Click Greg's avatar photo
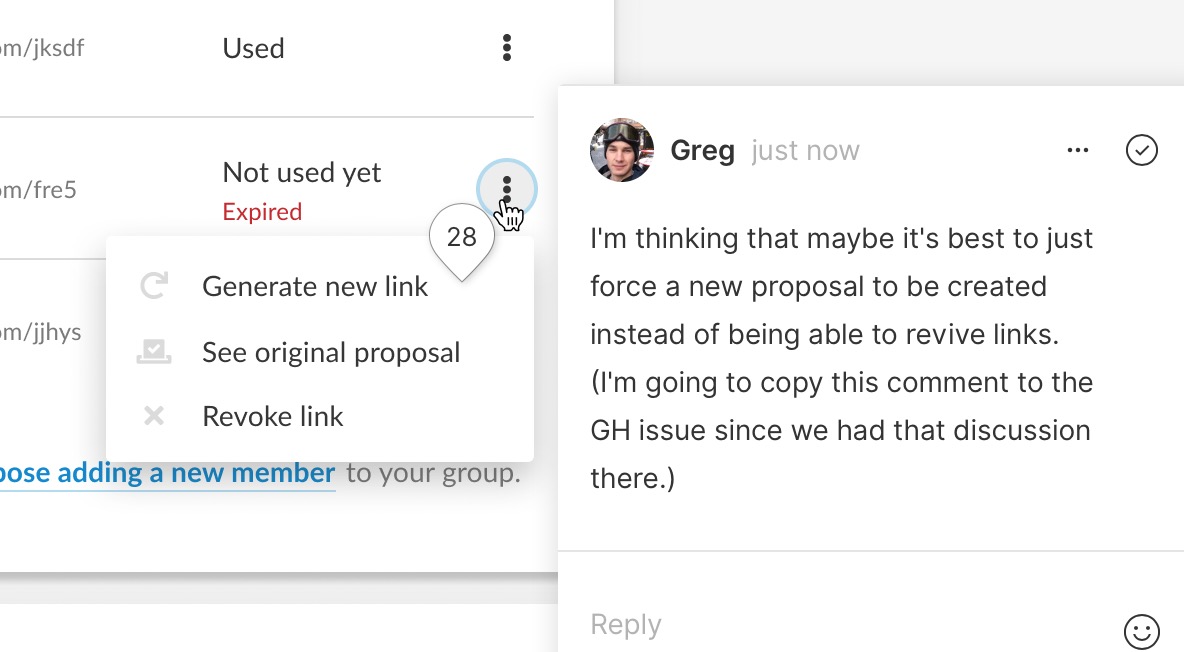The height and width of the screenshot is (652, 1184). pyautogui.click(x=622, y=150)
